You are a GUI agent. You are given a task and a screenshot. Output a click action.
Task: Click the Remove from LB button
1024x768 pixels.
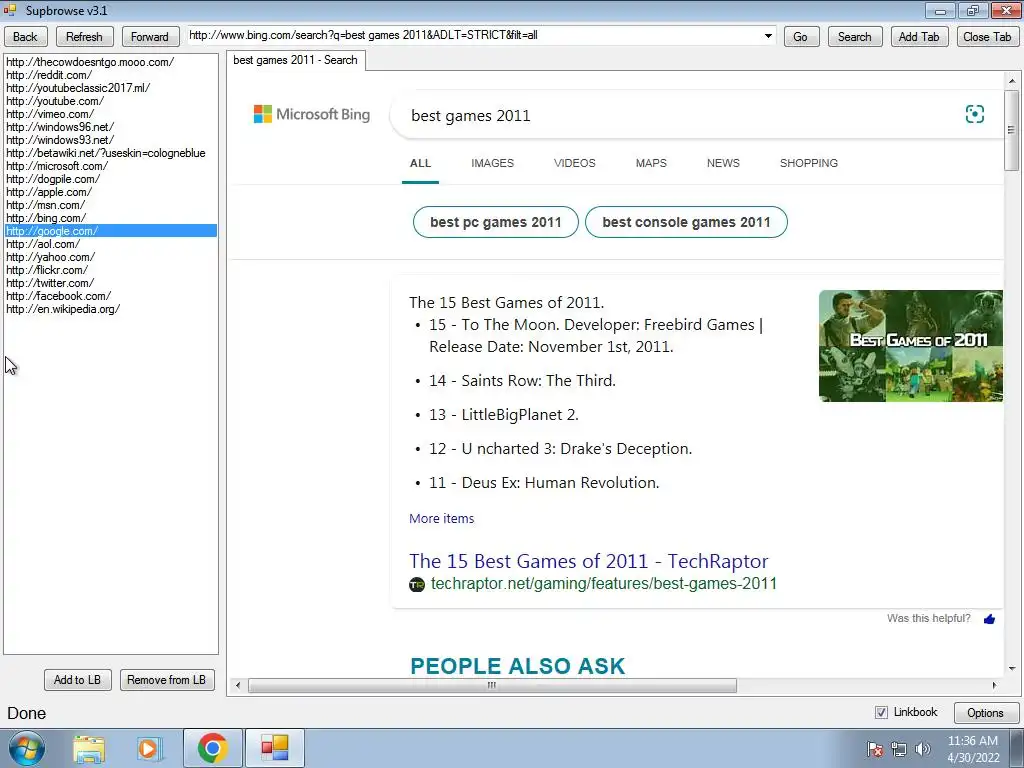pyautogui.click(x=167, y=680)
